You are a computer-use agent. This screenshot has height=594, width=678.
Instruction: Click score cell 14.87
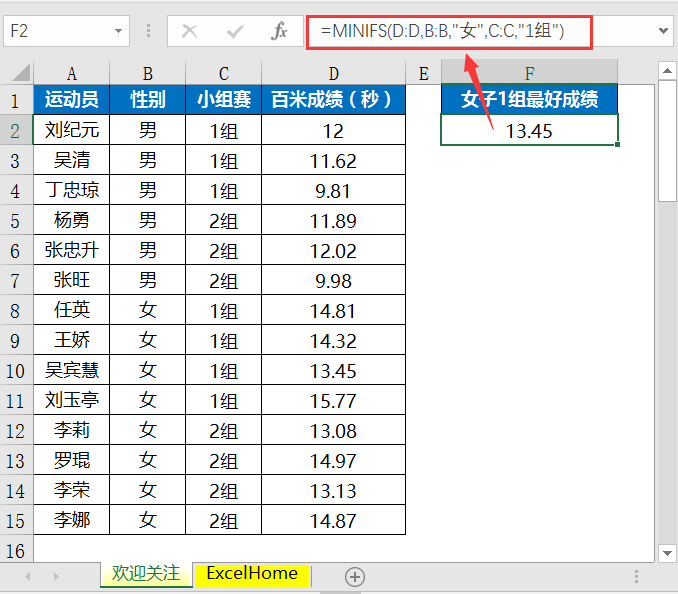333,520
